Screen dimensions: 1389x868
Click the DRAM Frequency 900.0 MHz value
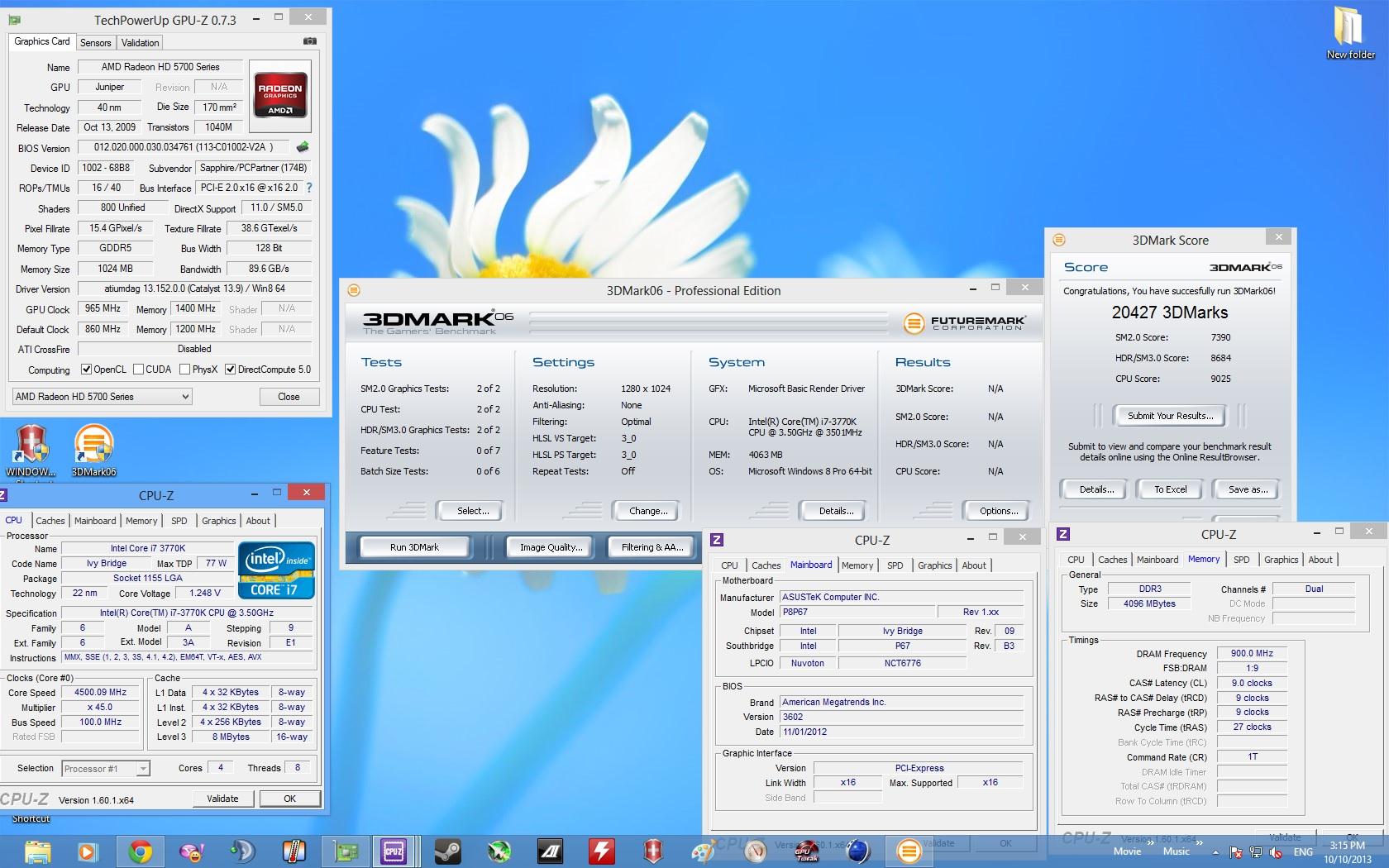pyautogui.click(x=1252, y=653)
